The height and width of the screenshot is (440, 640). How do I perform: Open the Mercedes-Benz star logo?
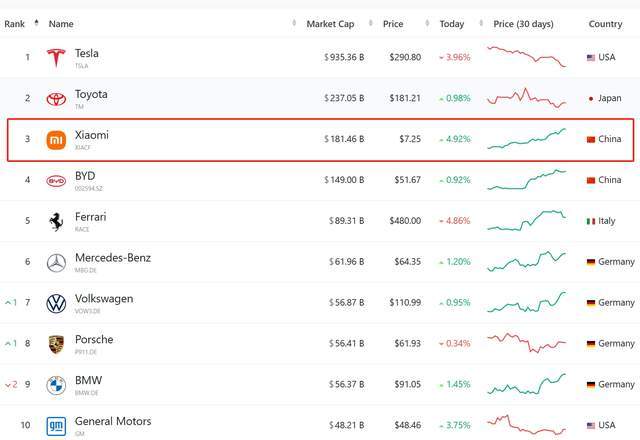tap(56, 263)
